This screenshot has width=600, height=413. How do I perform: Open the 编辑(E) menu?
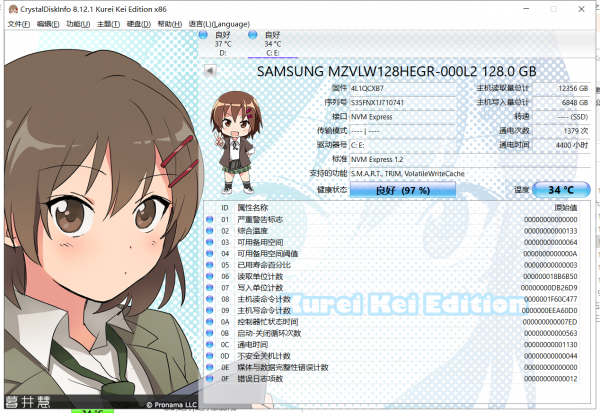48,24
